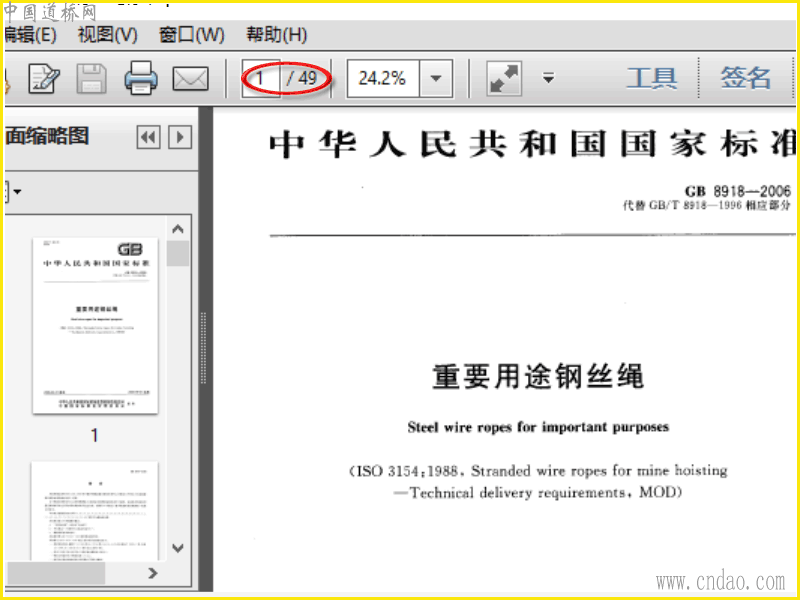Select the page 1 thumbnail
This screenshot has width=800, height=600.
pos(95,326)
